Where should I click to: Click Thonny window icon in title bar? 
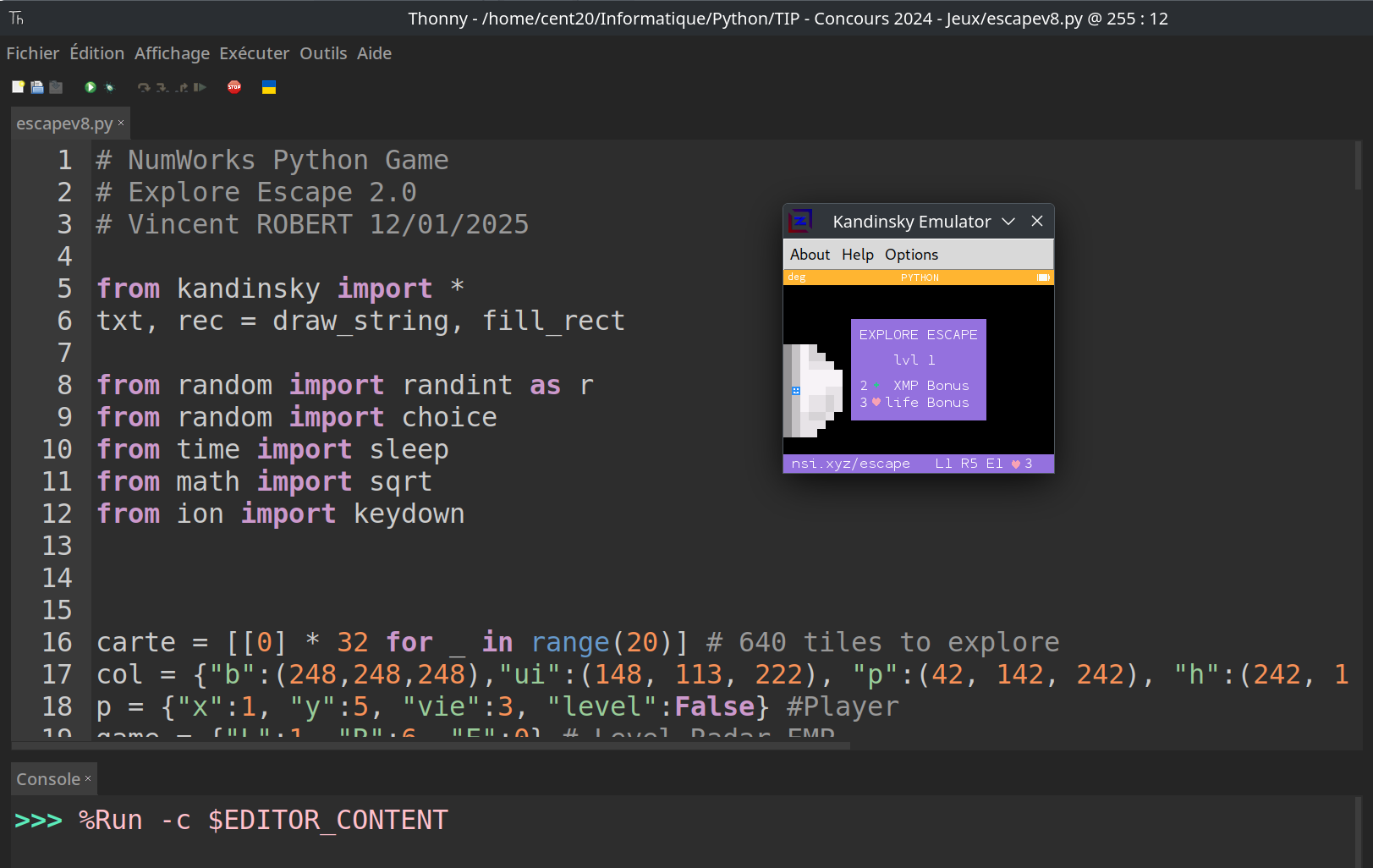coord(16,18)
